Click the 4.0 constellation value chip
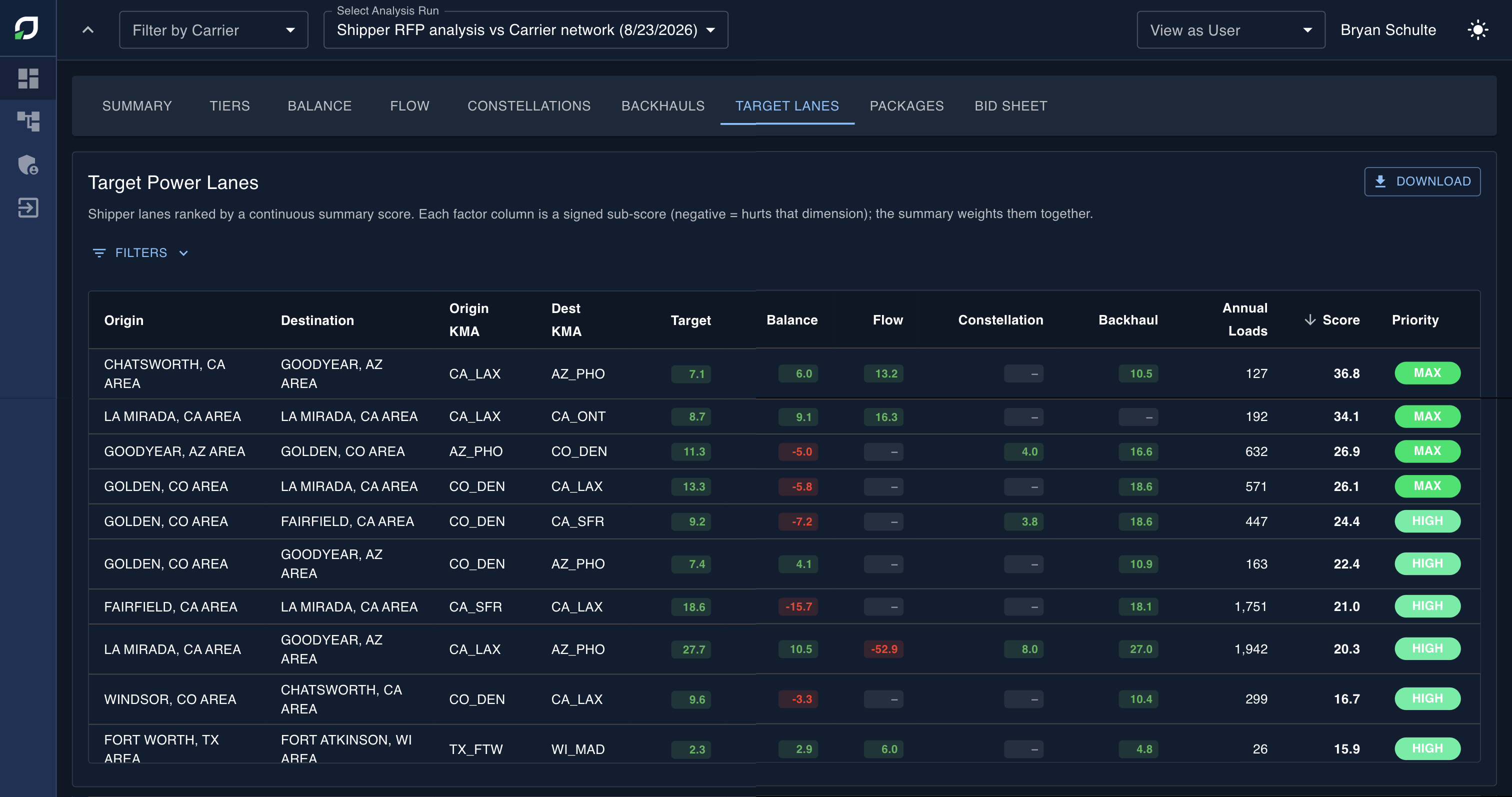Image resolution: width=1512 pixels, height=797 pixels. tap(1024, 451)
